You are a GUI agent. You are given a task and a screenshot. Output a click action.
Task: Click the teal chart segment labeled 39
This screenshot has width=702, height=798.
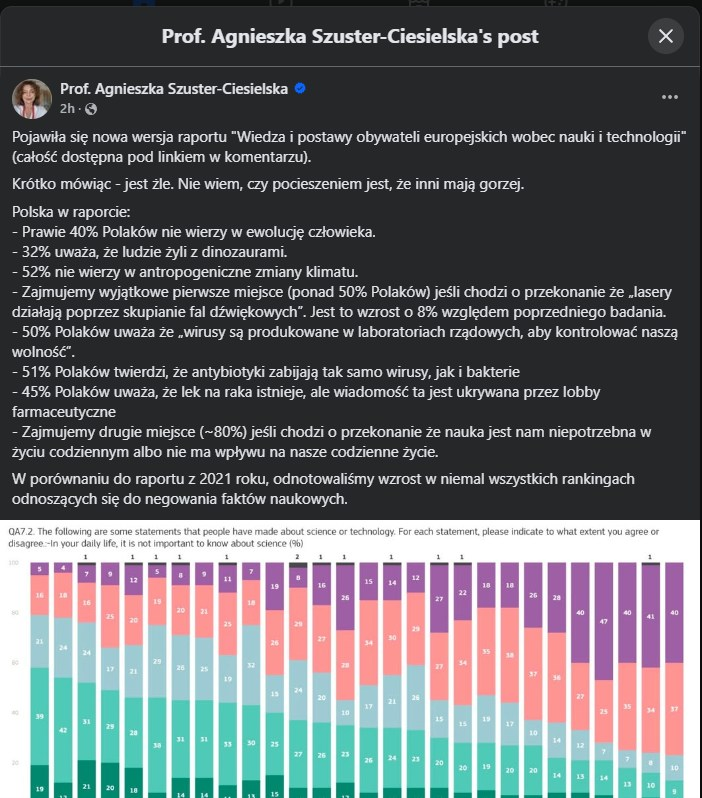tap(39, 717)
